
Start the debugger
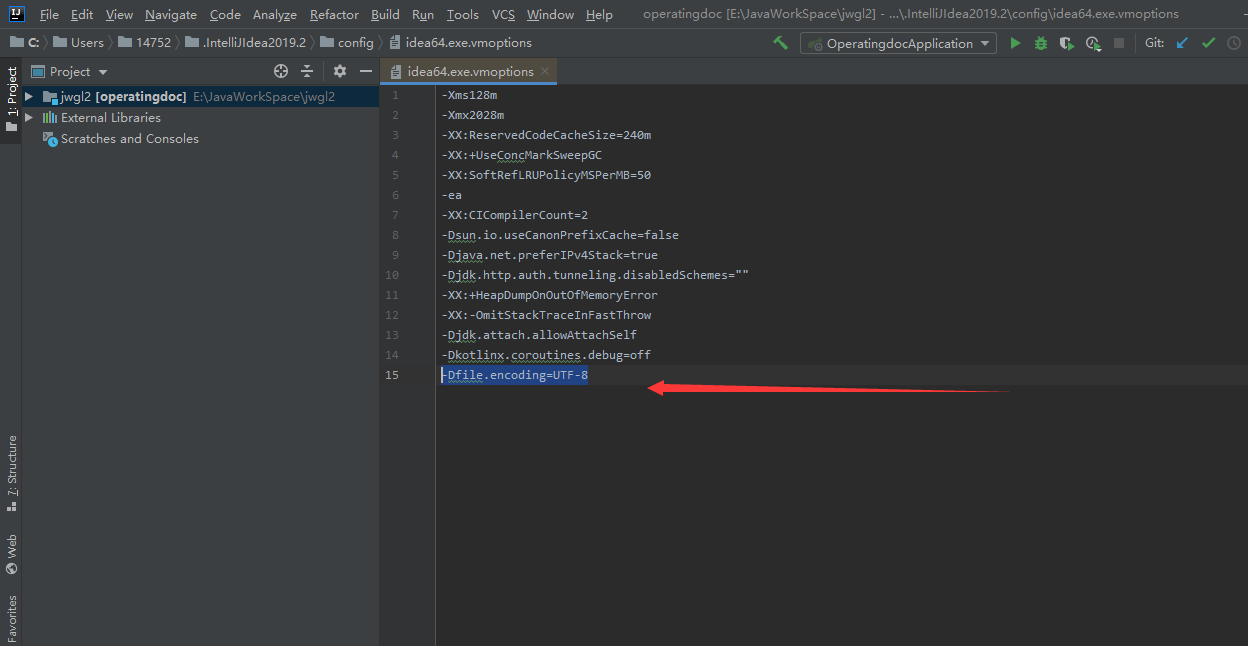(x=1040, y=43)
